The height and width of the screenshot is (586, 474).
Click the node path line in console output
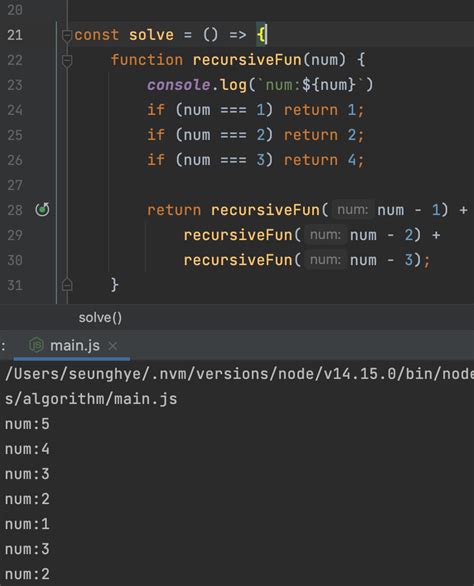(239, 374)
